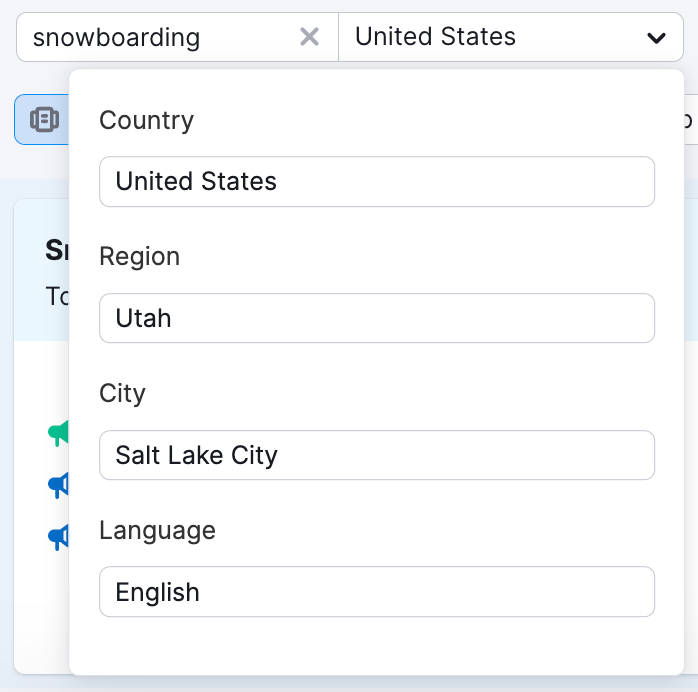Click the Region label
Screen dimensions: 698x692
tap(139, 256)
